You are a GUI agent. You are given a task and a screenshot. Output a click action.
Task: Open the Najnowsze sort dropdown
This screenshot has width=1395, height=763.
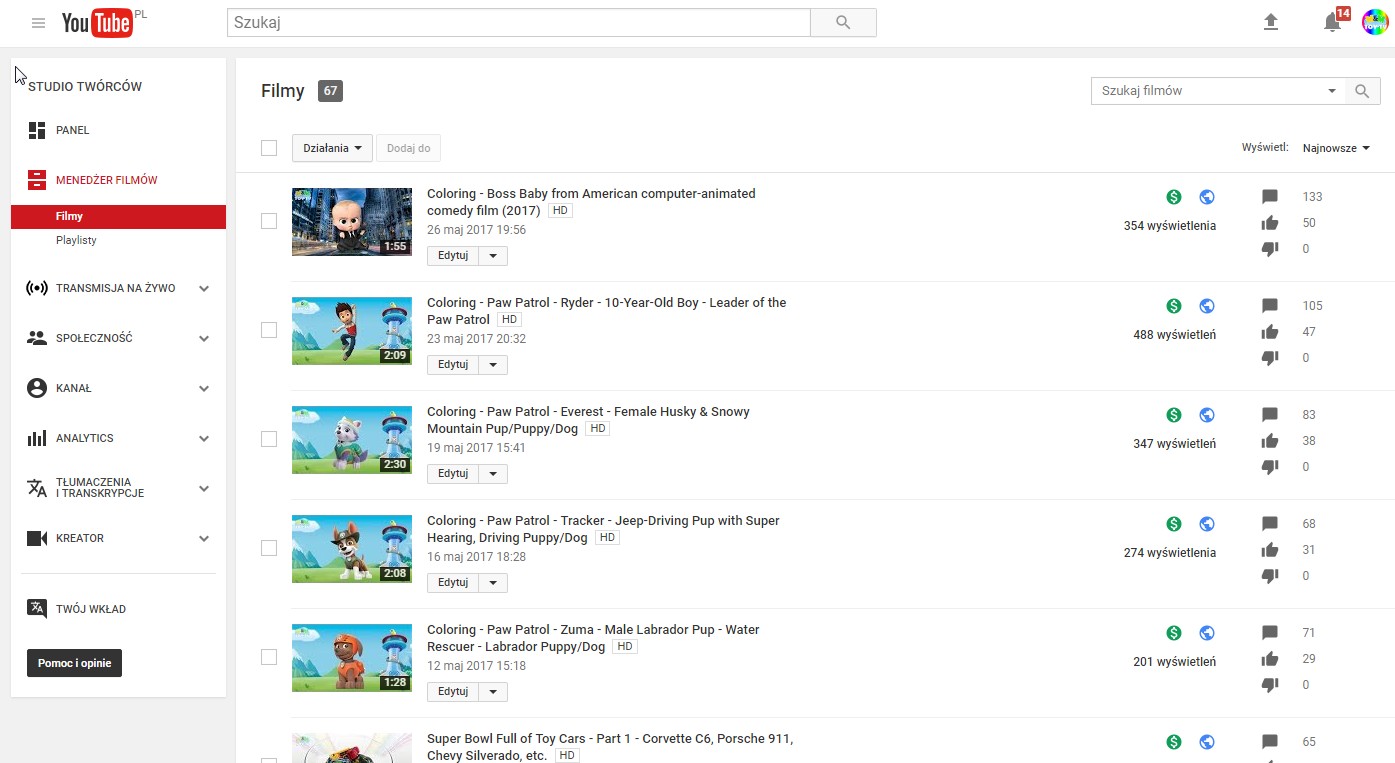1336,148
